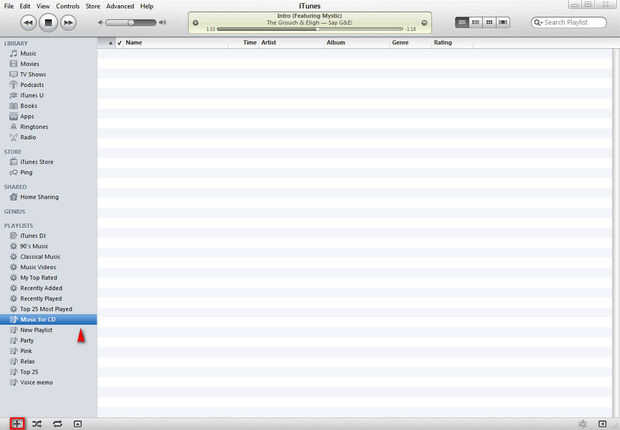Switch to album list view
Screen dimensions: 620x430
pos(476,23)
